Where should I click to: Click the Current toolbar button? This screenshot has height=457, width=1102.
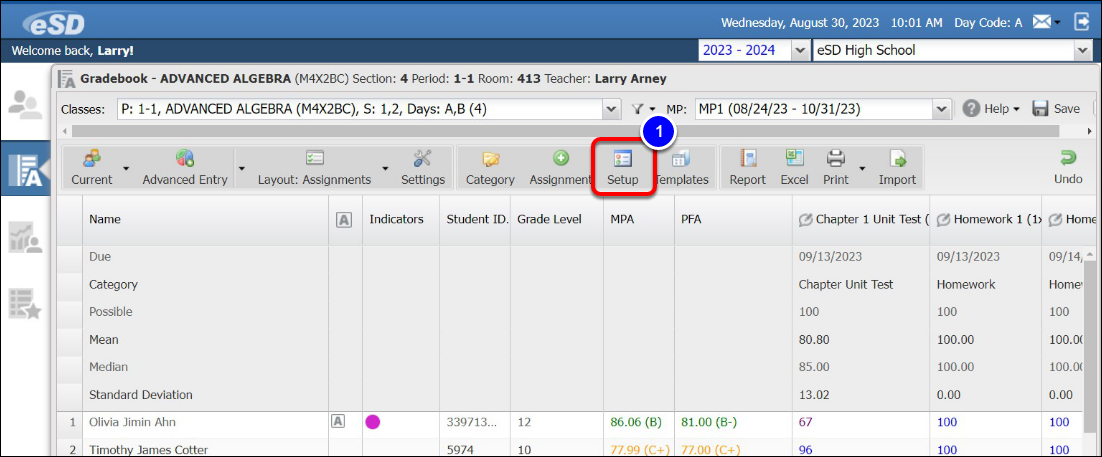click(x=91, y=168)
